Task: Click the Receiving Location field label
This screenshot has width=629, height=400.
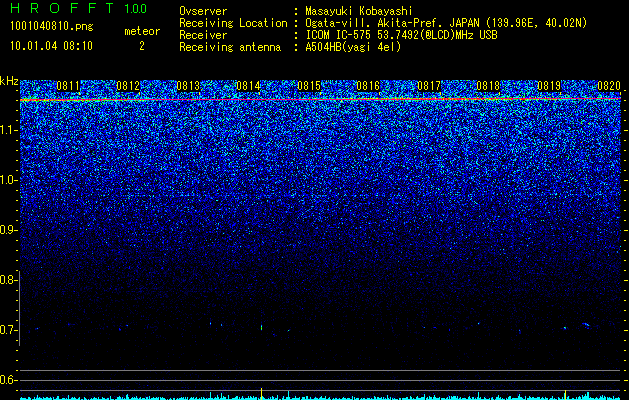Action: 233,23
